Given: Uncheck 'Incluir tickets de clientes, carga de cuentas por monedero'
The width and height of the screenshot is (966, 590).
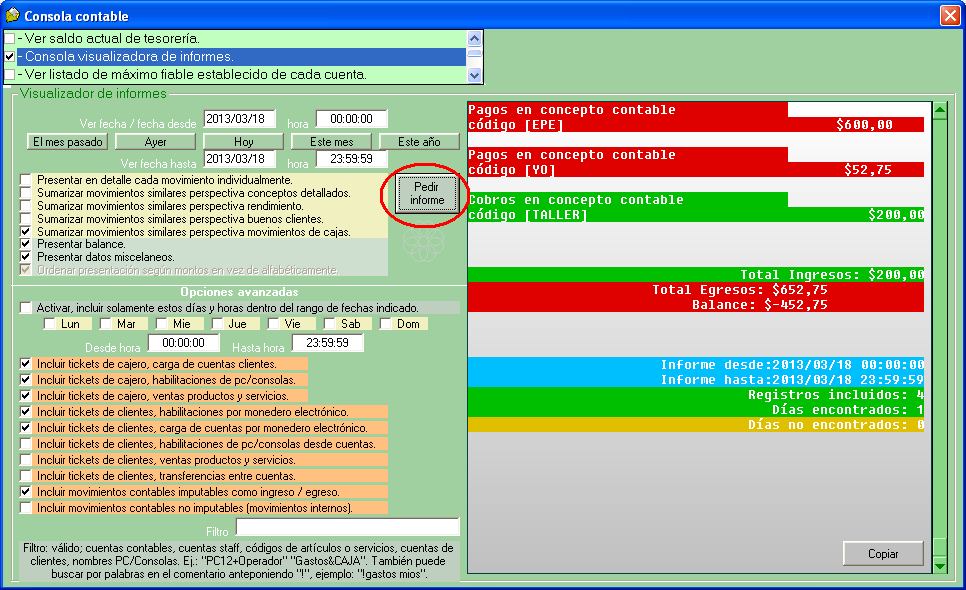Looking at the screenshot, I should click(x=25, y=428).
